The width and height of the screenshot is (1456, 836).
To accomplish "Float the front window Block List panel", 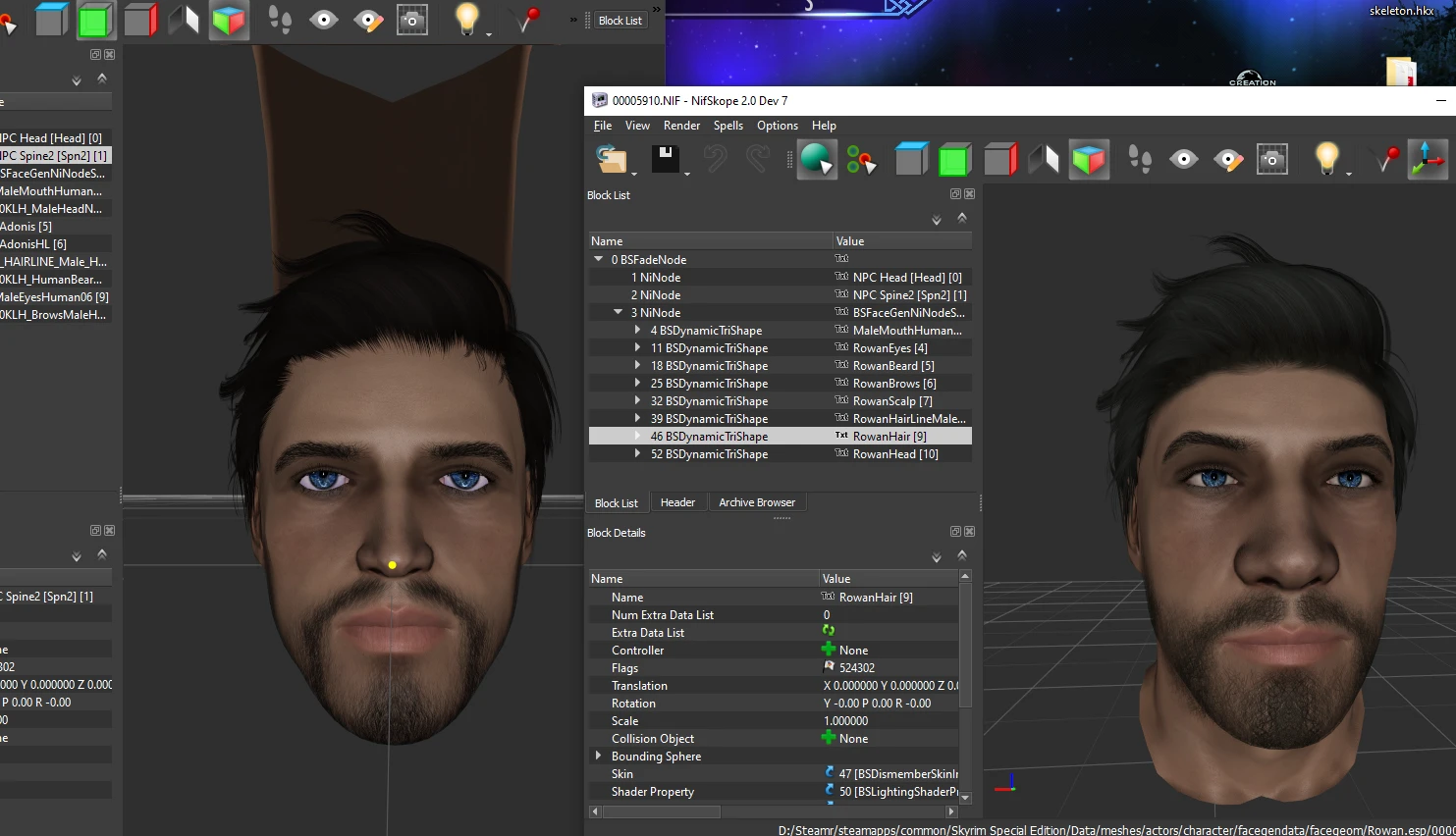I will (x=955, y=194).
